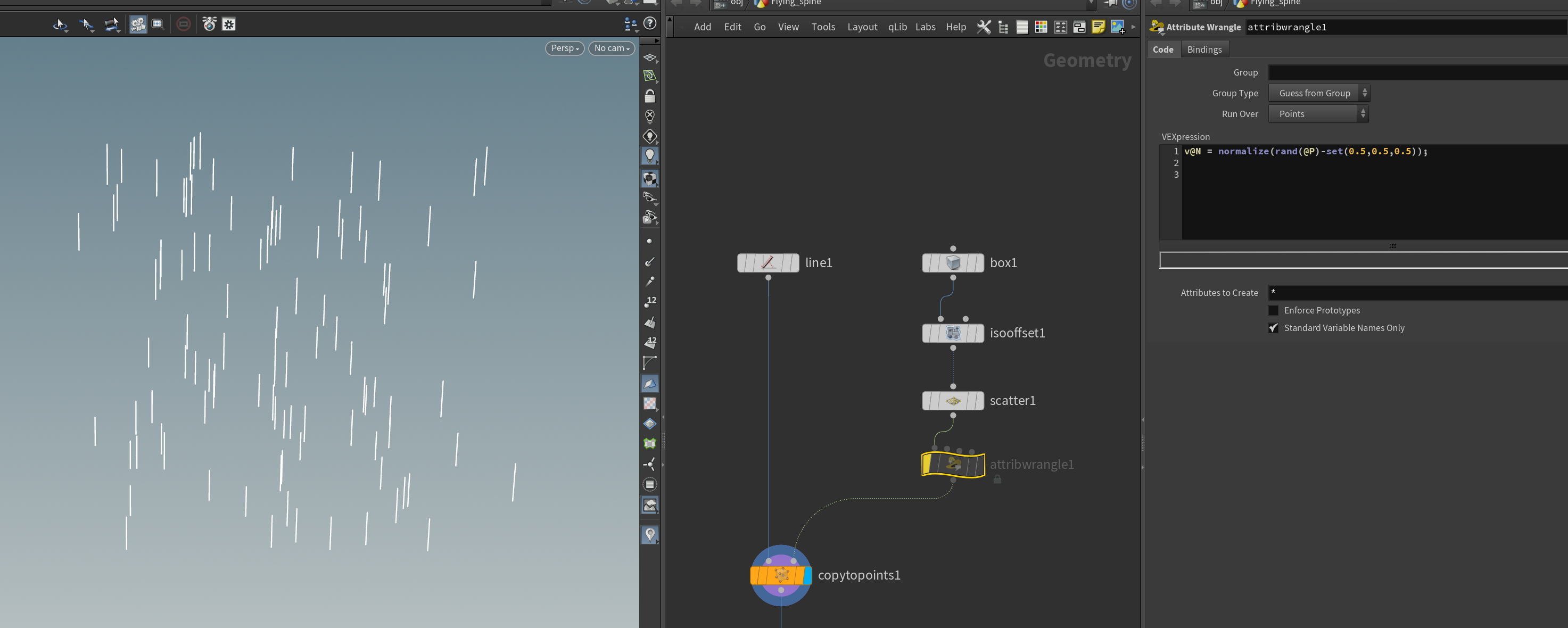
Task: Click the viewport help question mark icon
Action: click(650, 24)
